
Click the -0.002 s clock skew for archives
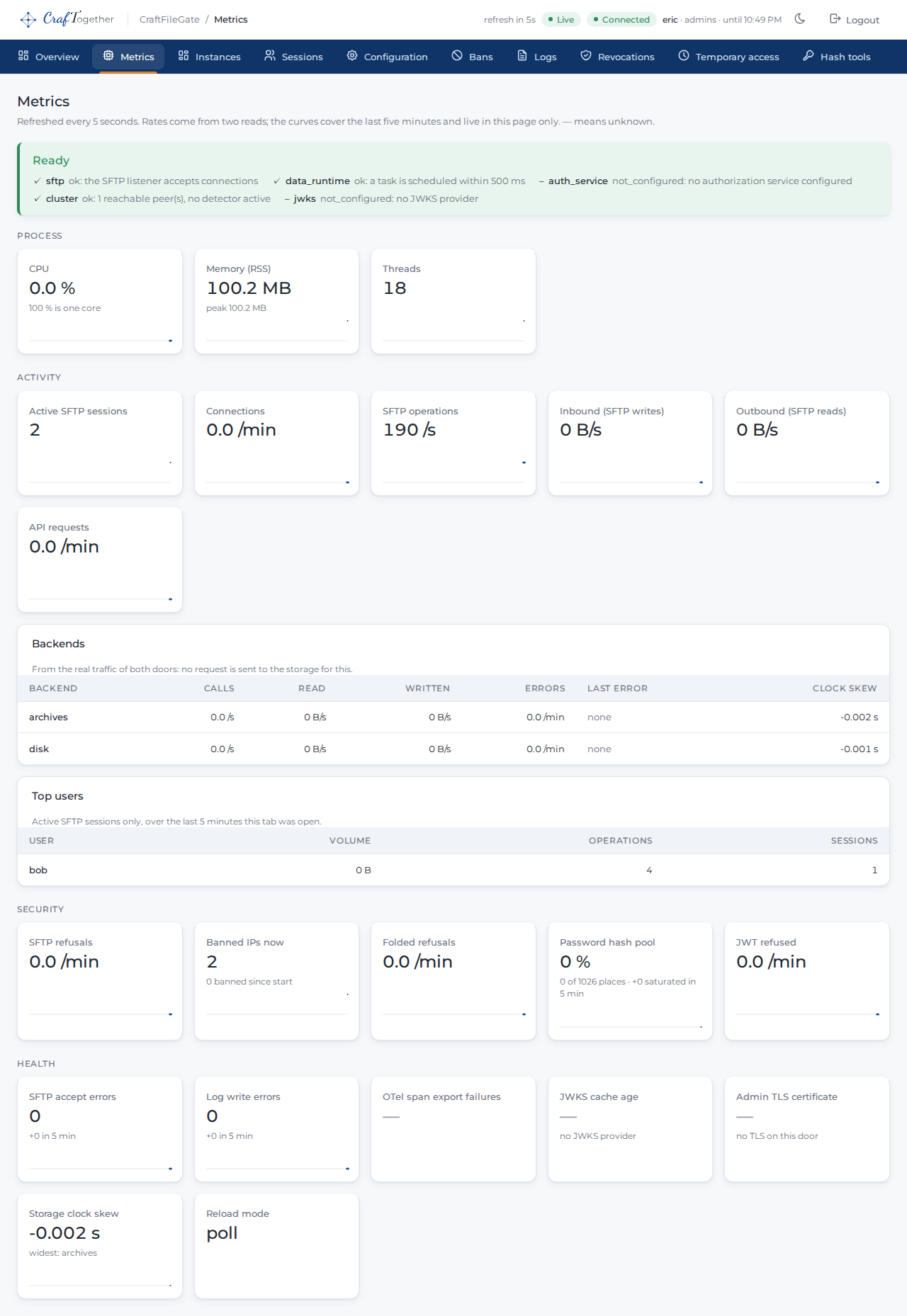pos(860,717)
